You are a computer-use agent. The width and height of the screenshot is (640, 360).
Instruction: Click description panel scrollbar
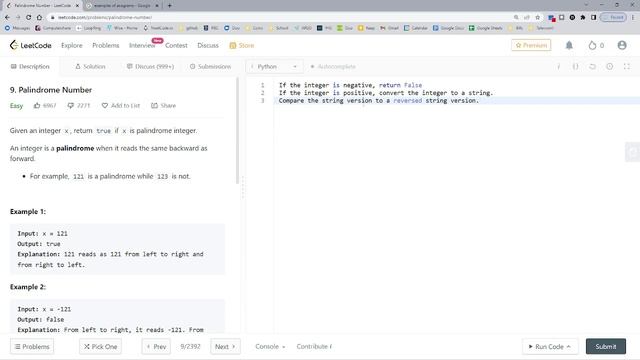click(x=237, y=131)
